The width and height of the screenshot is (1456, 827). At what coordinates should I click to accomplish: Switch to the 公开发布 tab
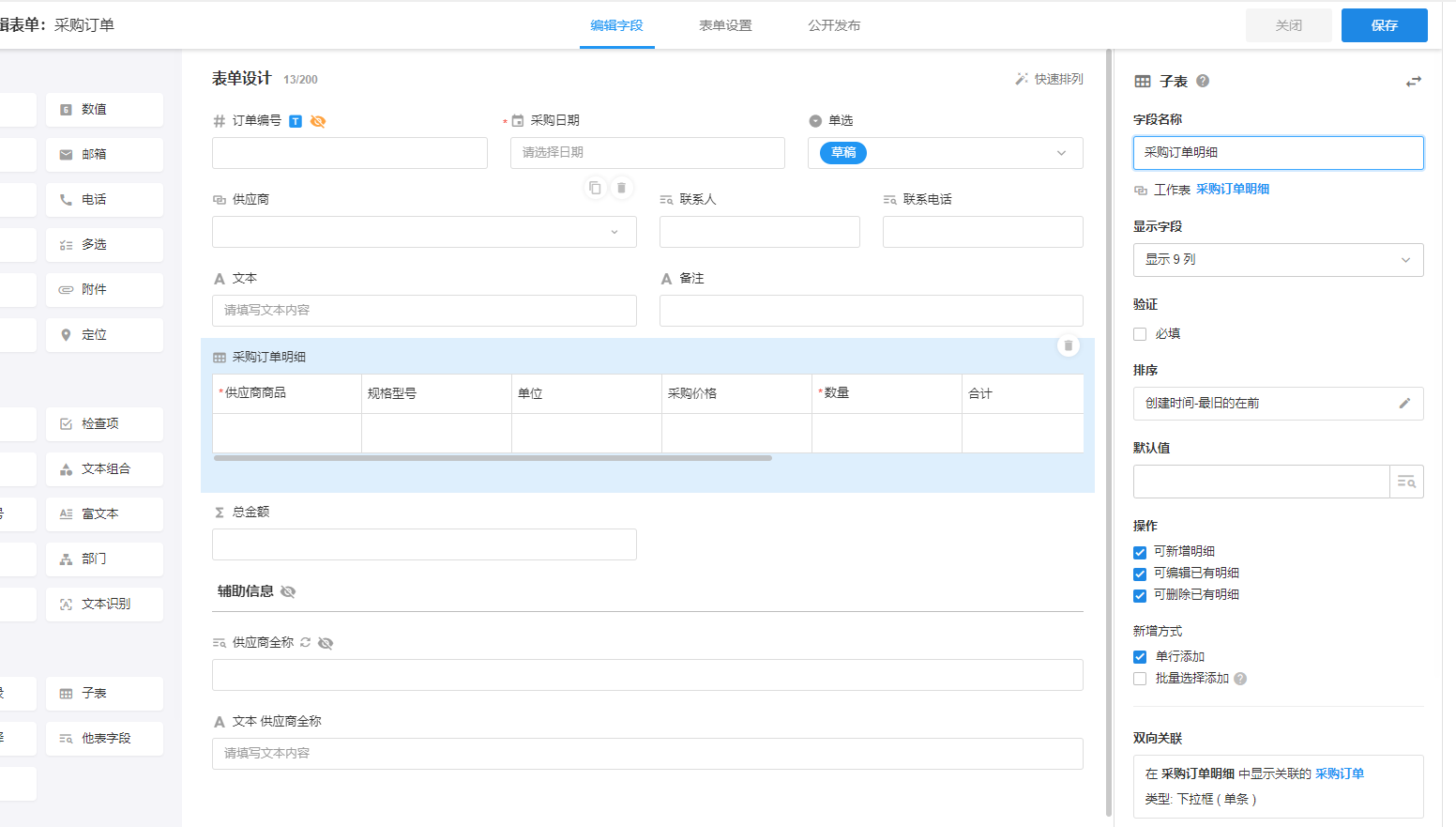click(x=834, y=25)
